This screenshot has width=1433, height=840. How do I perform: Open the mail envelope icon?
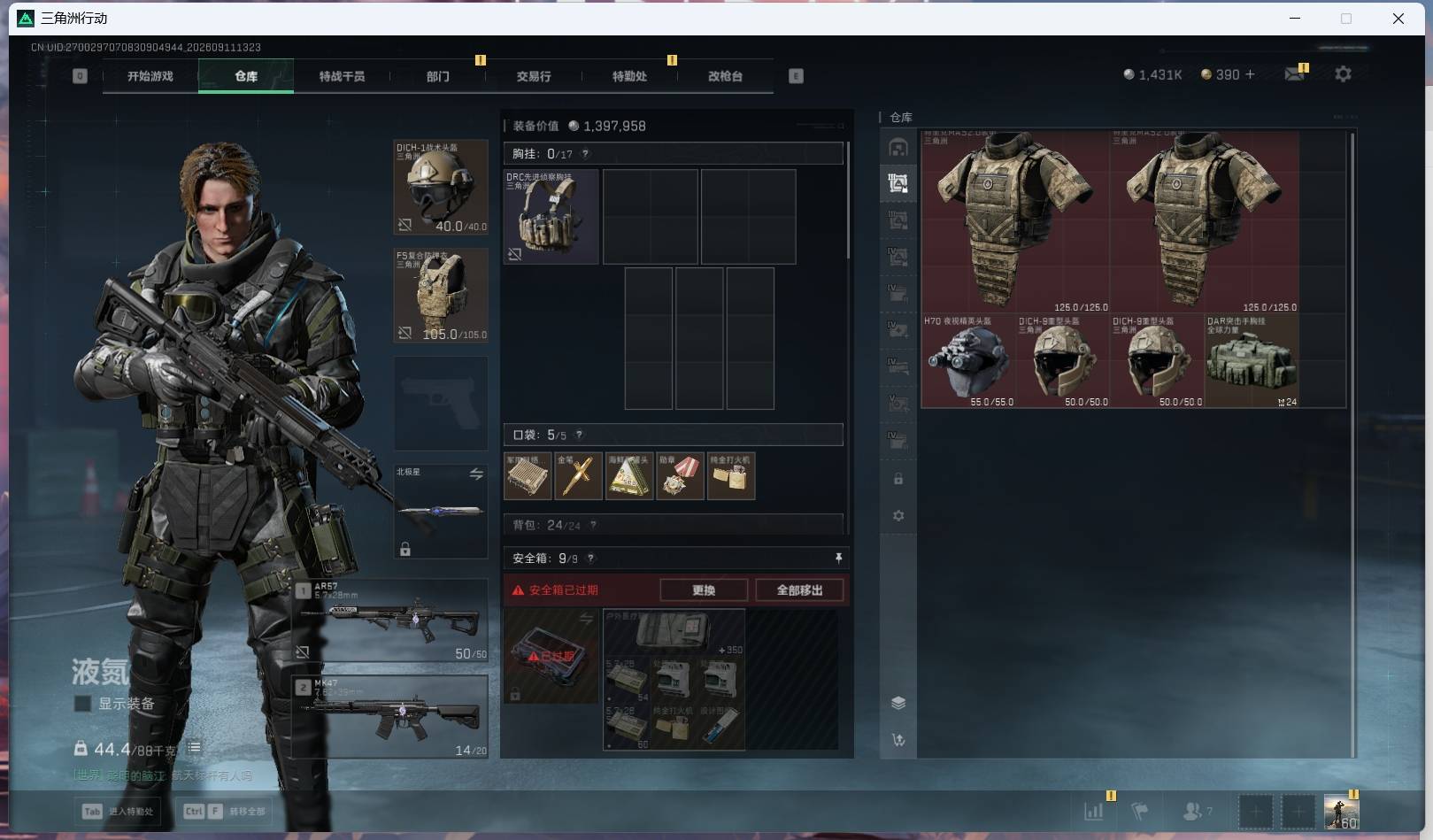click(x=1295, y=74)
